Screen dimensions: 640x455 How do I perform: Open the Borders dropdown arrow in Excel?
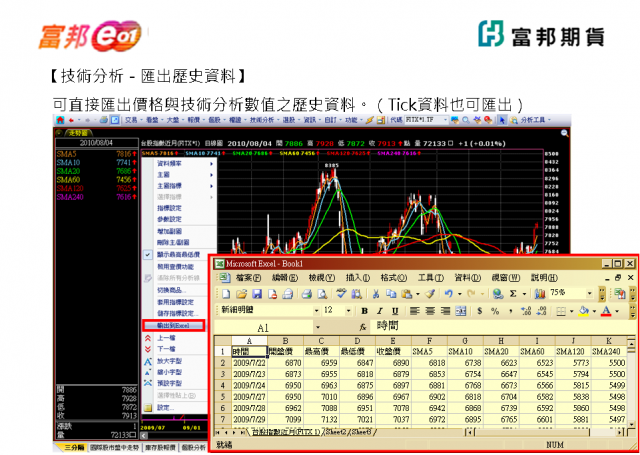[x=572, y=311]
